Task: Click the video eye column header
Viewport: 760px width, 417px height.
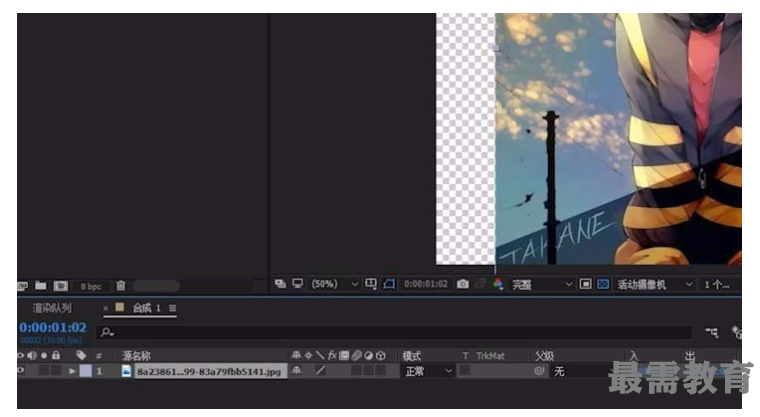Action: (20, 355)
